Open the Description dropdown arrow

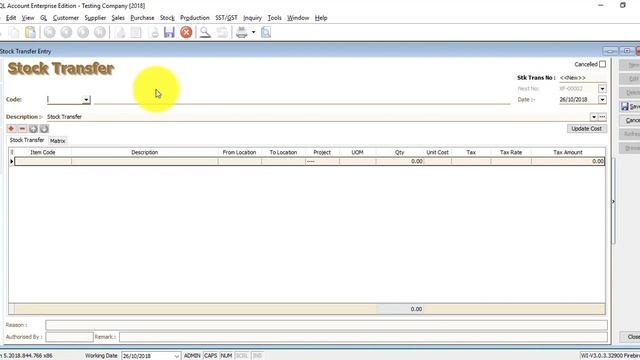pyautogui.click(x=594, y=117)
